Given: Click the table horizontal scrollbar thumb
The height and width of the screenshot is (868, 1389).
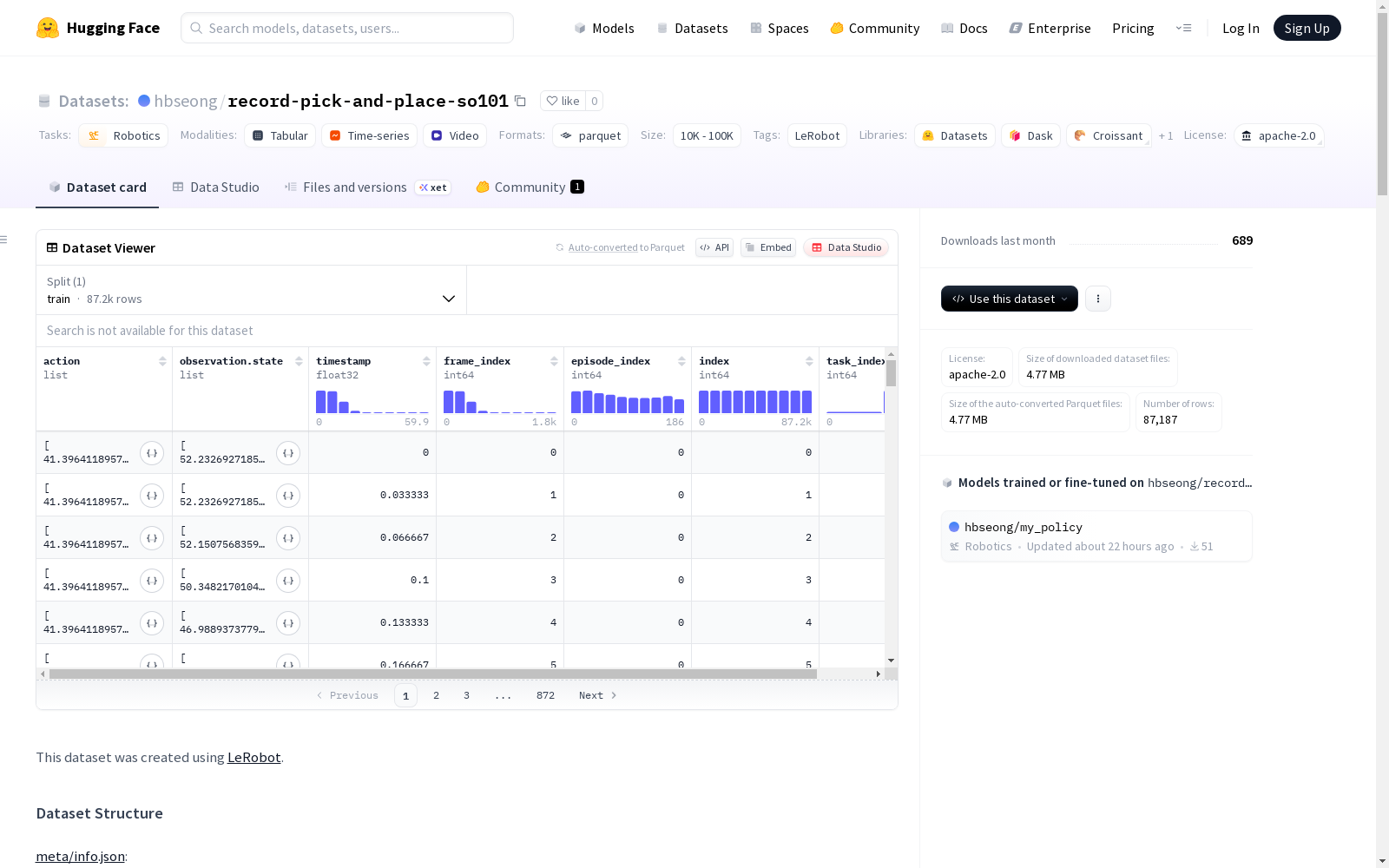Looking at the screenshot, I should tap(433, 674).
